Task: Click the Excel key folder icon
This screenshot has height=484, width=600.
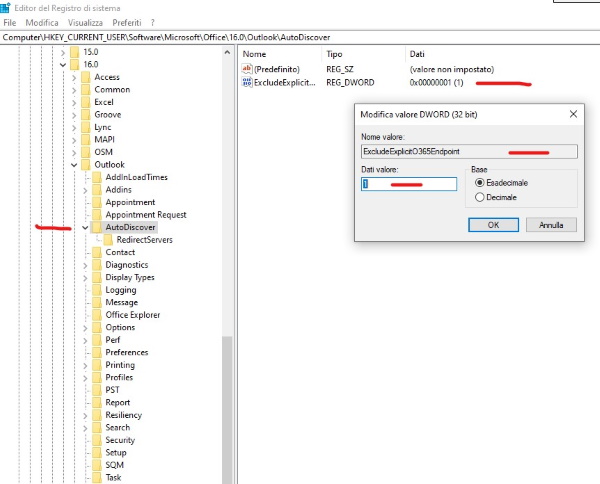Action: point(86,102)
